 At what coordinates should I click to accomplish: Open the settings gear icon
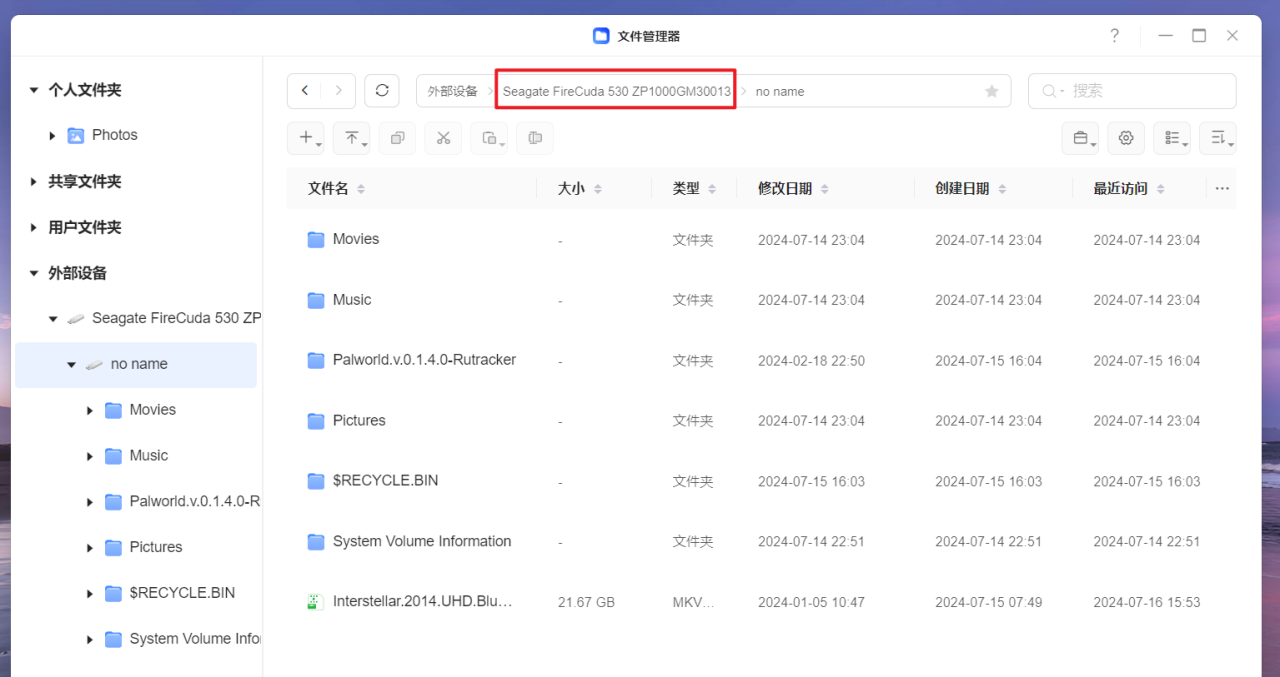1126,138
